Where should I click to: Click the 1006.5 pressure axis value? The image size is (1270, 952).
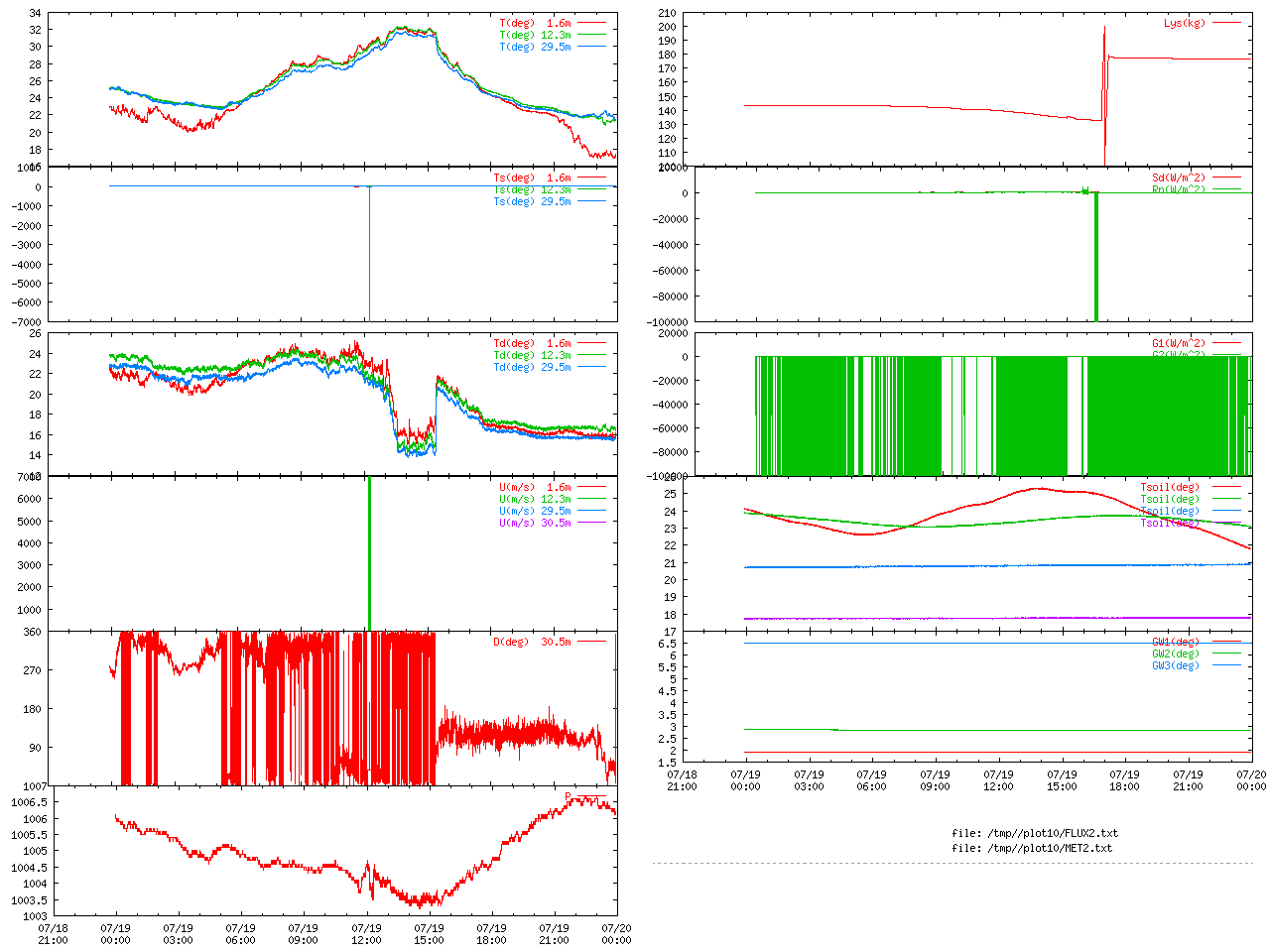pos(29,802)
